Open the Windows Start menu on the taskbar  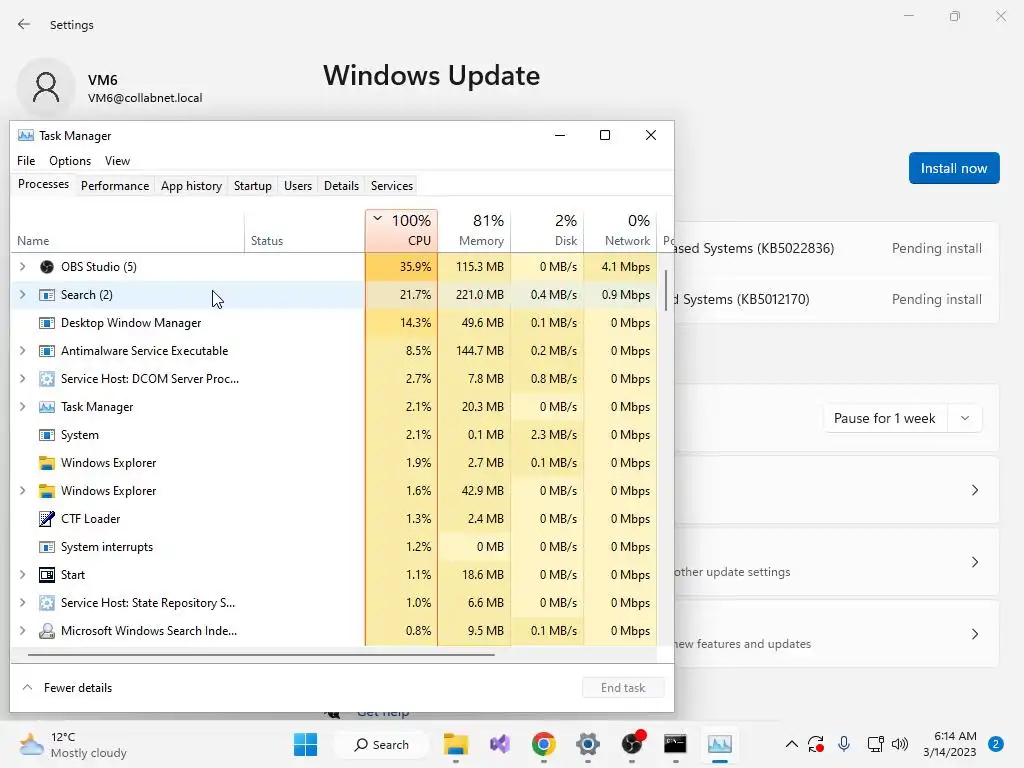305,744
